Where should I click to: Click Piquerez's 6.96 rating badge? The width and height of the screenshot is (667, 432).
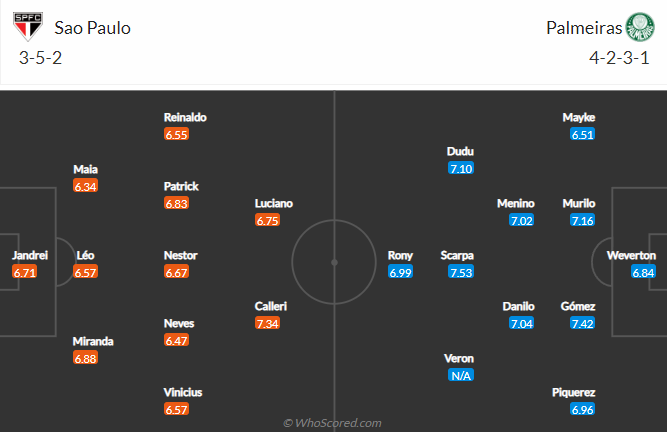[x=582, y=410]
